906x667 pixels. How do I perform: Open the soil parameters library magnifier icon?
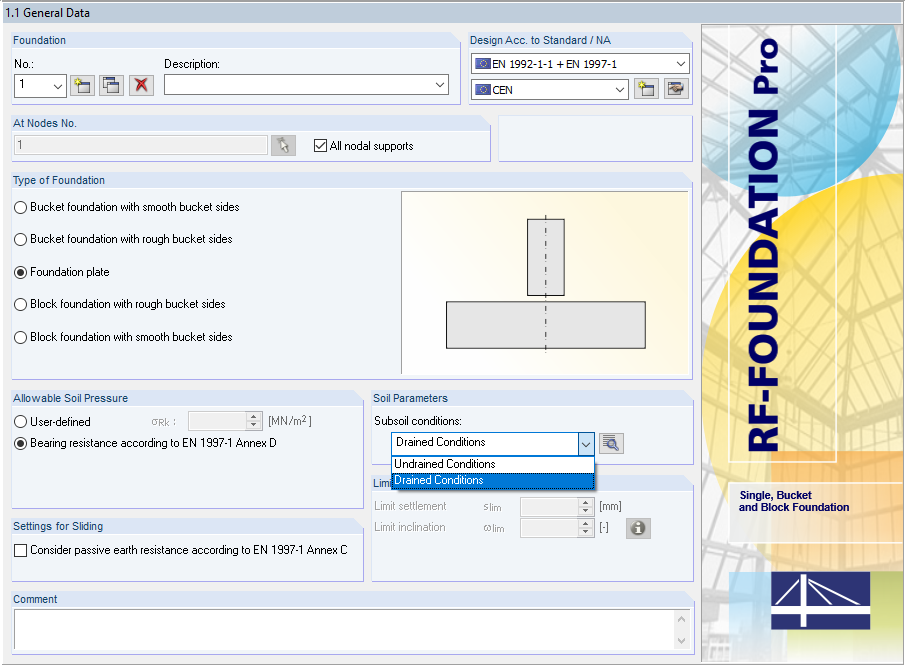[611, 443]
